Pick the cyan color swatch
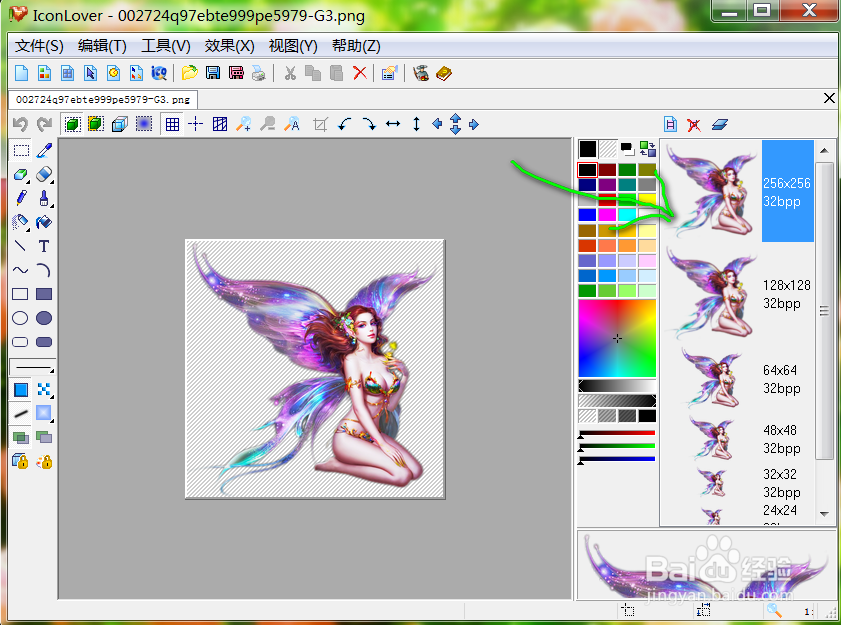The width and height of the screenshot is (841, 625). point(627,215)
